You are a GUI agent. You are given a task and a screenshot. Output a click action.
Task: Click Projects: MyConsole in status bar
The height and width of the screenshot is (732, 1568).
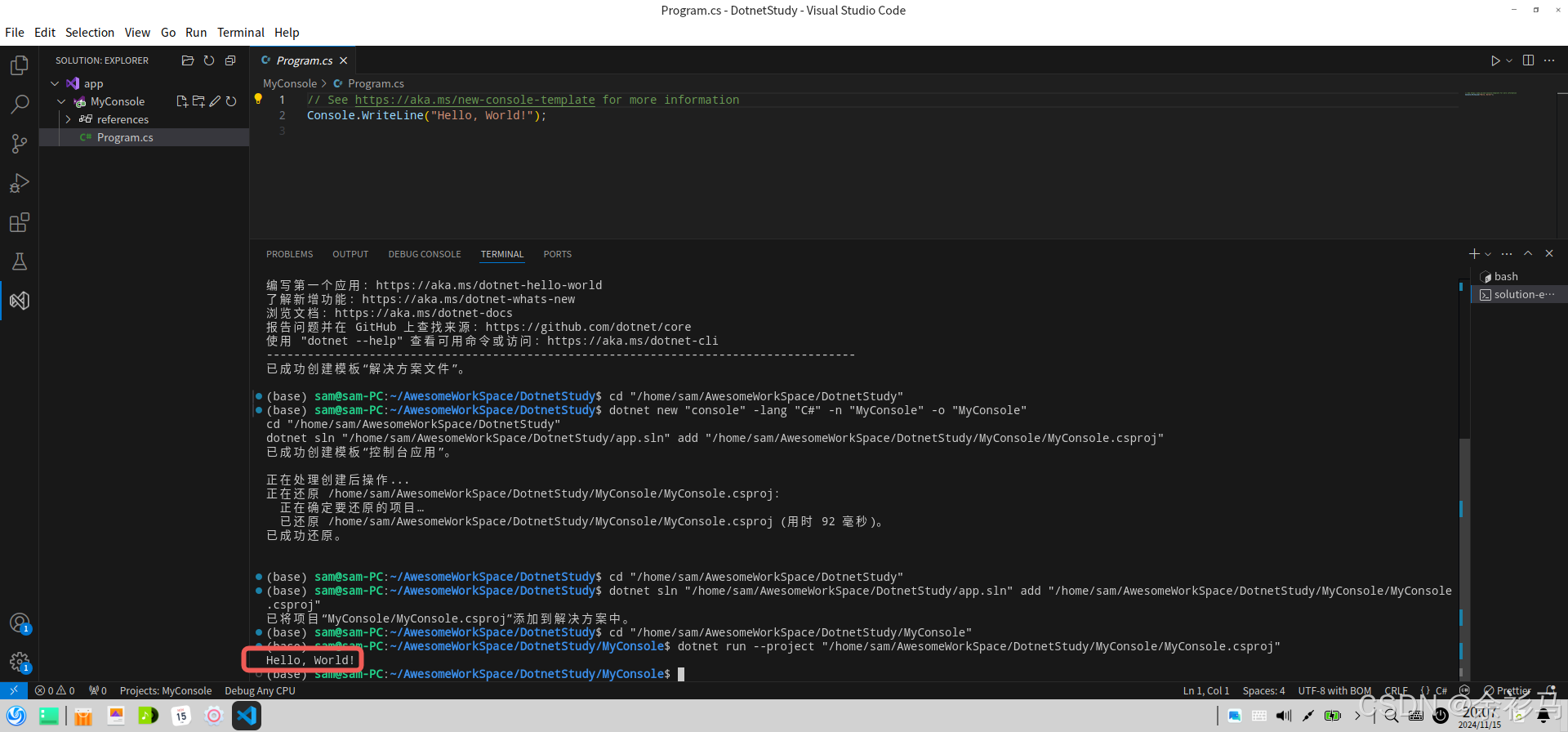pos(166,690)
